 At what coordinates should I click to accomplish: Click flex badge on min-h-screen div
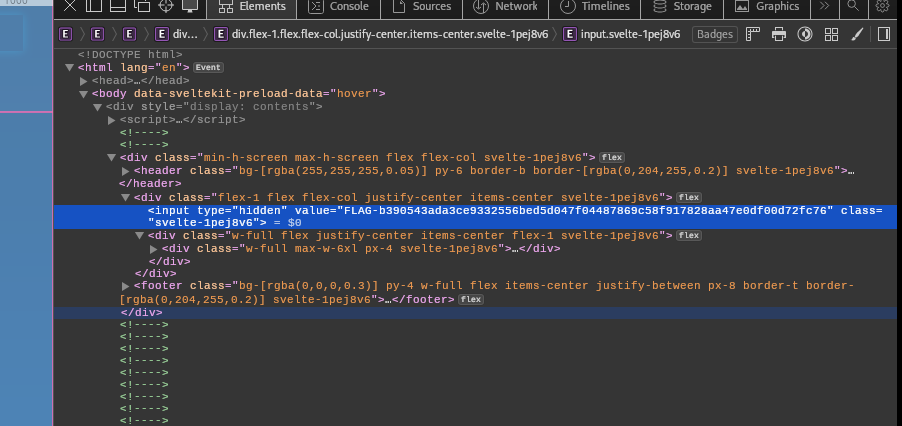(611, 158)
